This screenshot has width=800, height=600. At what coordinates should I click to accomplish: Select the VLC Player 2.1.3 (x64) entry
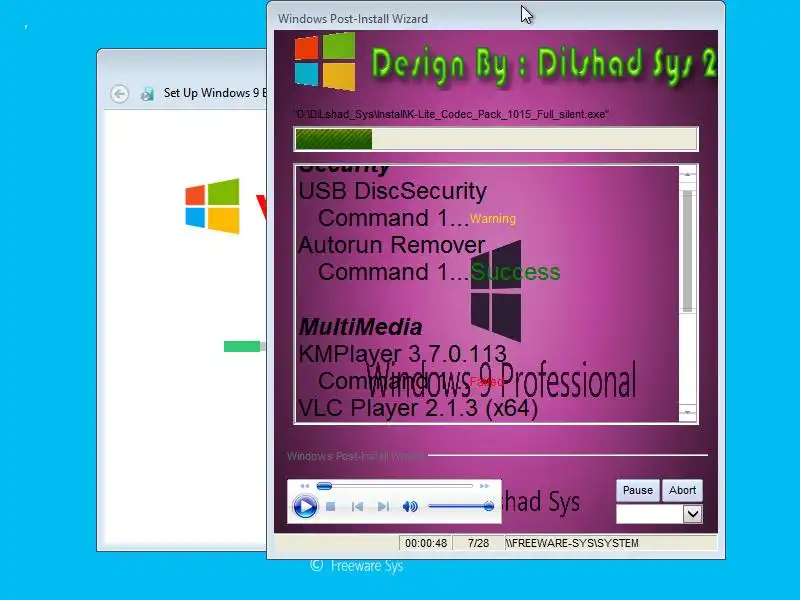click(417, 408)
